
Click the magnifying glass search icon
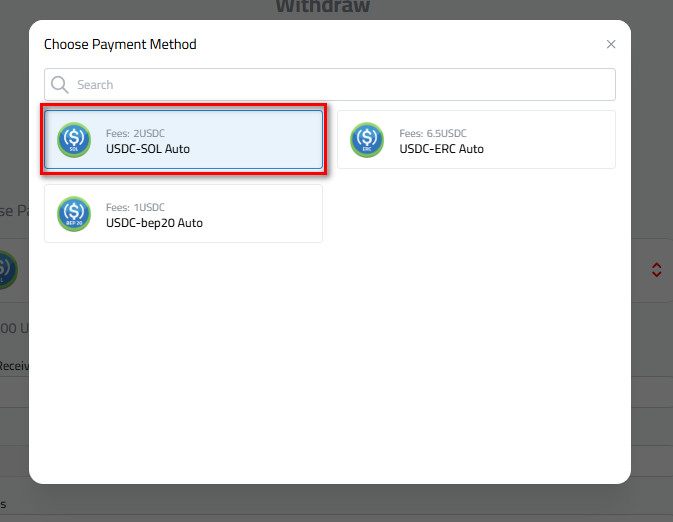(x=60, y=85)
